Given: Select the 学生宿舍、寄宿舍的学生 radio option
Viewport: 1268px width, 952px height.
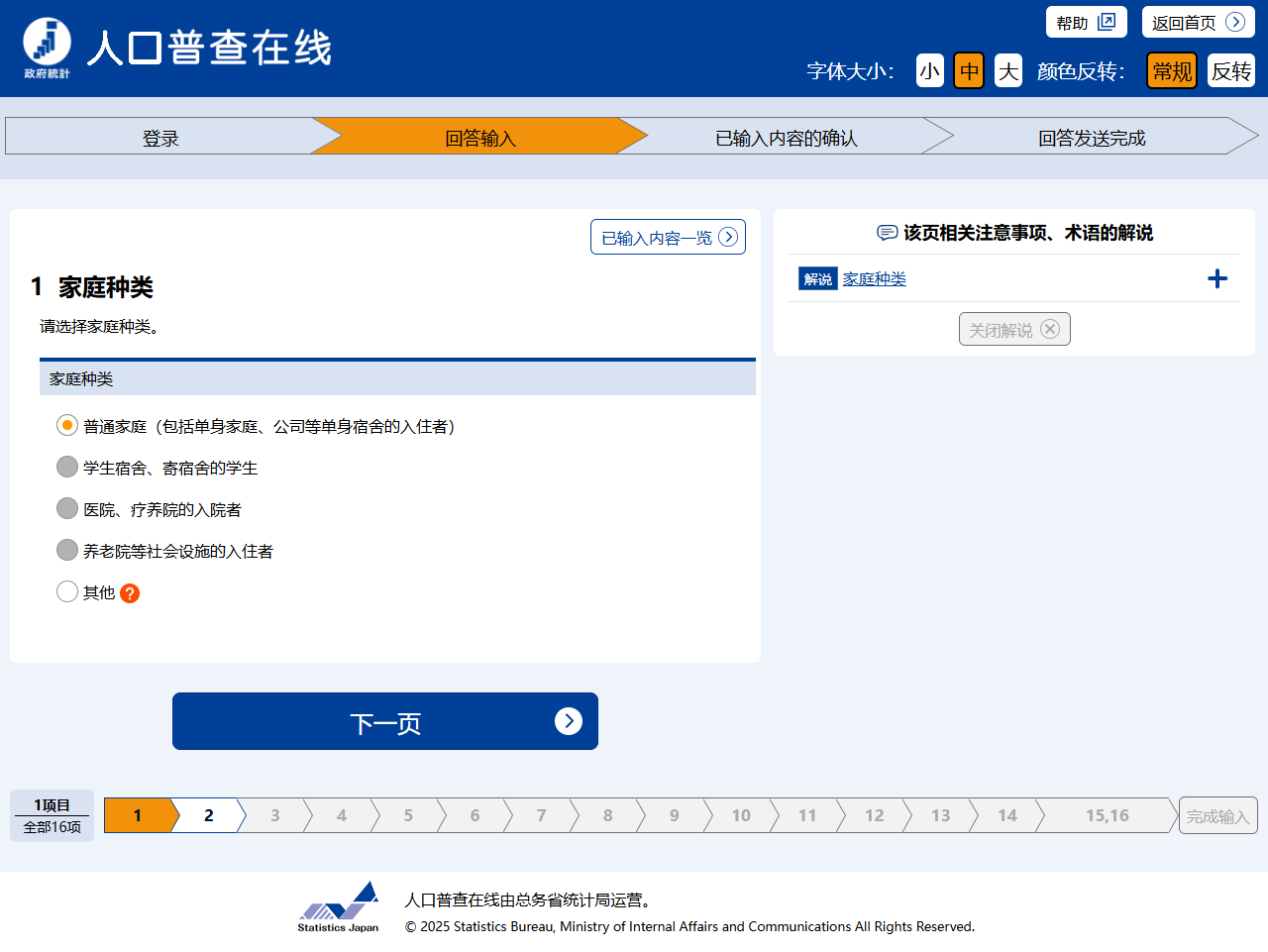Looking at the screenshot, I should [x=67, y=467].
